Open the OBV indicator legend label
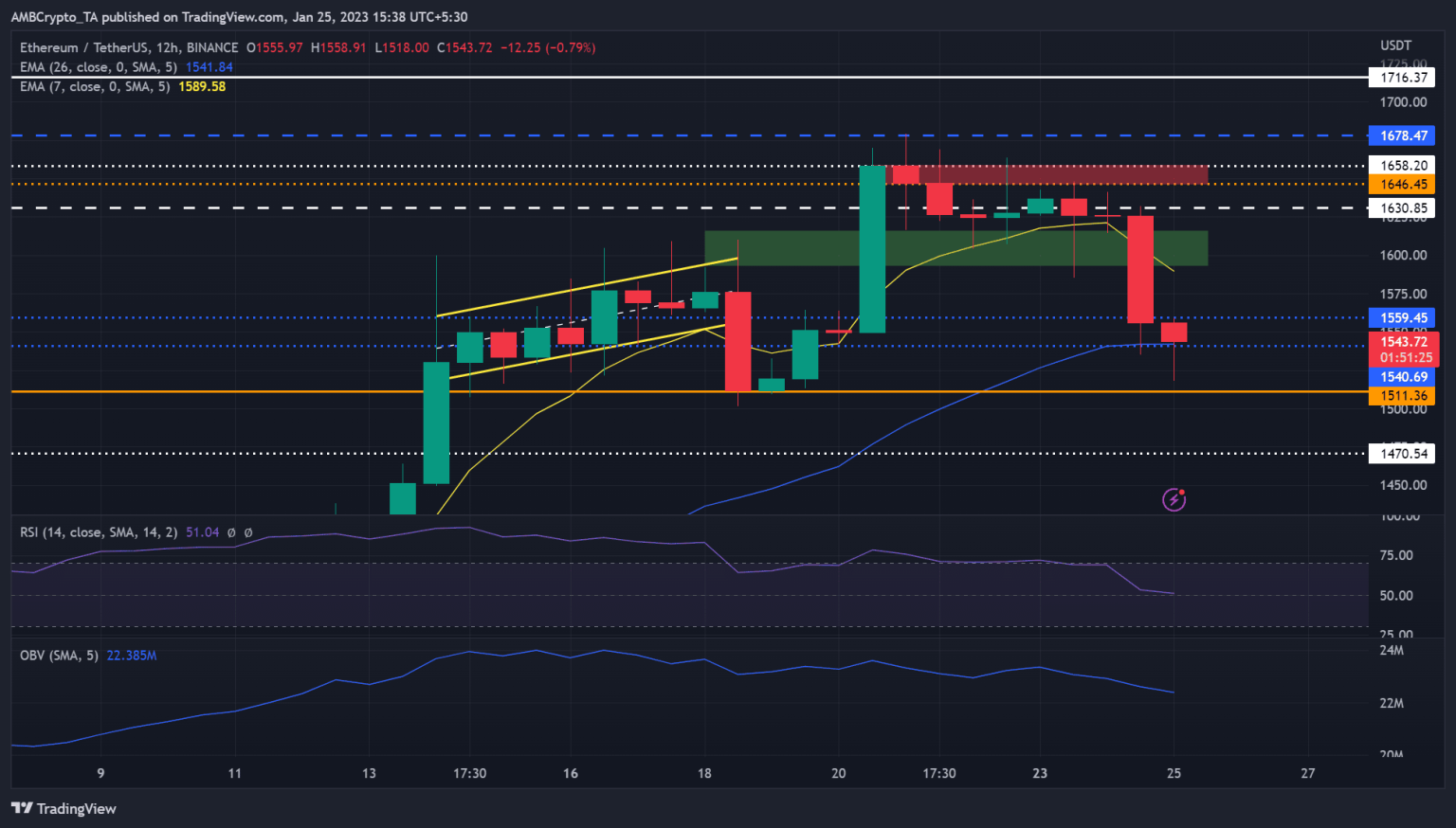1456x828 pixels. point(59,655)
